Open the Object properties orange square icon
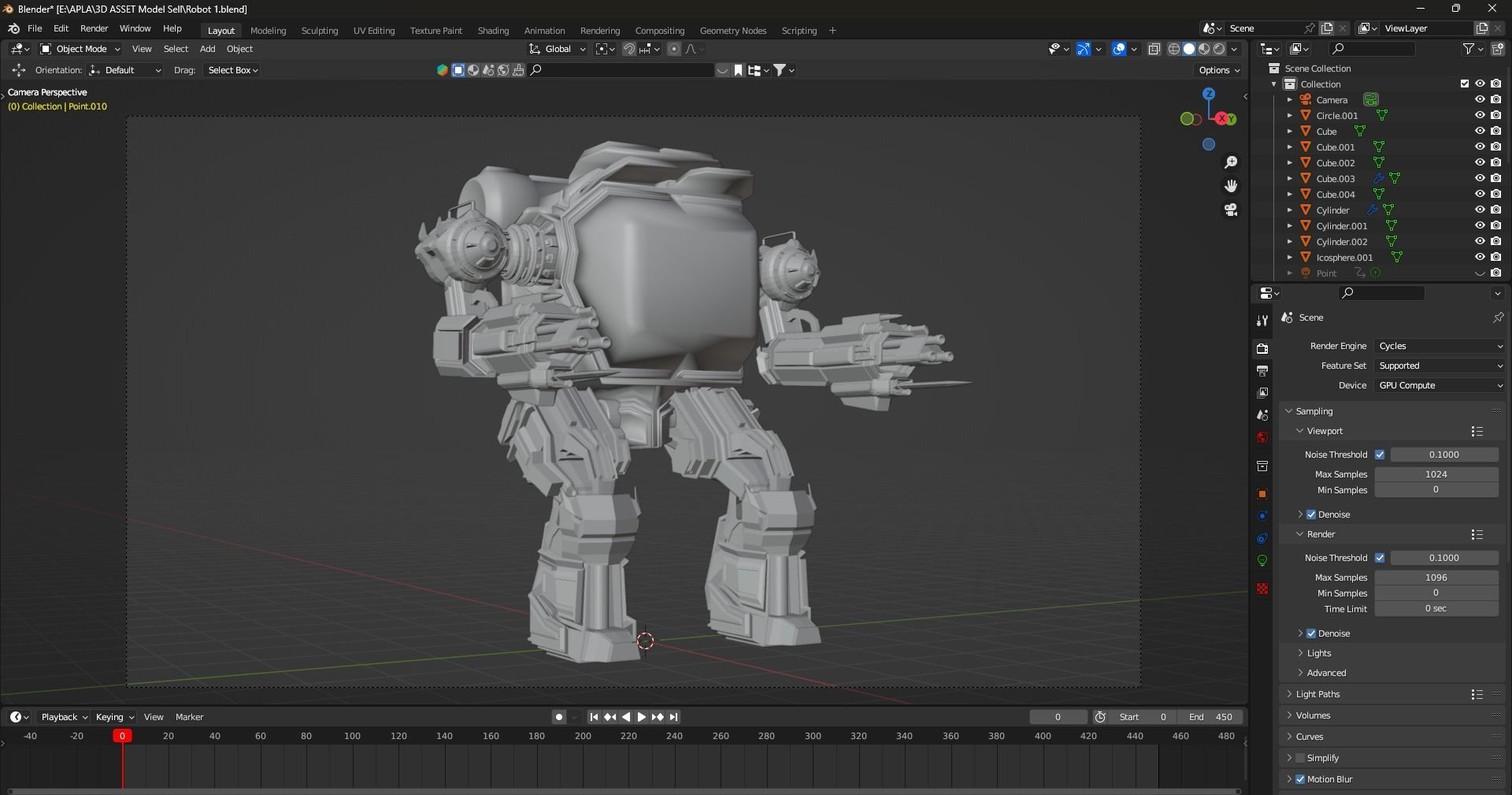Image resolution: width=1512 pixels, height=795 pixels. 1262,494
